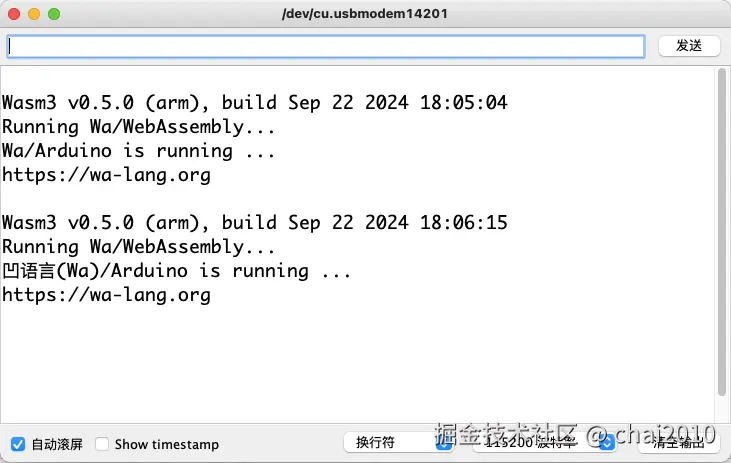Click the /dev/cu.usbmodem14201 window title
731x463 pixels.
pyautogui.click(x=365, y=14)
